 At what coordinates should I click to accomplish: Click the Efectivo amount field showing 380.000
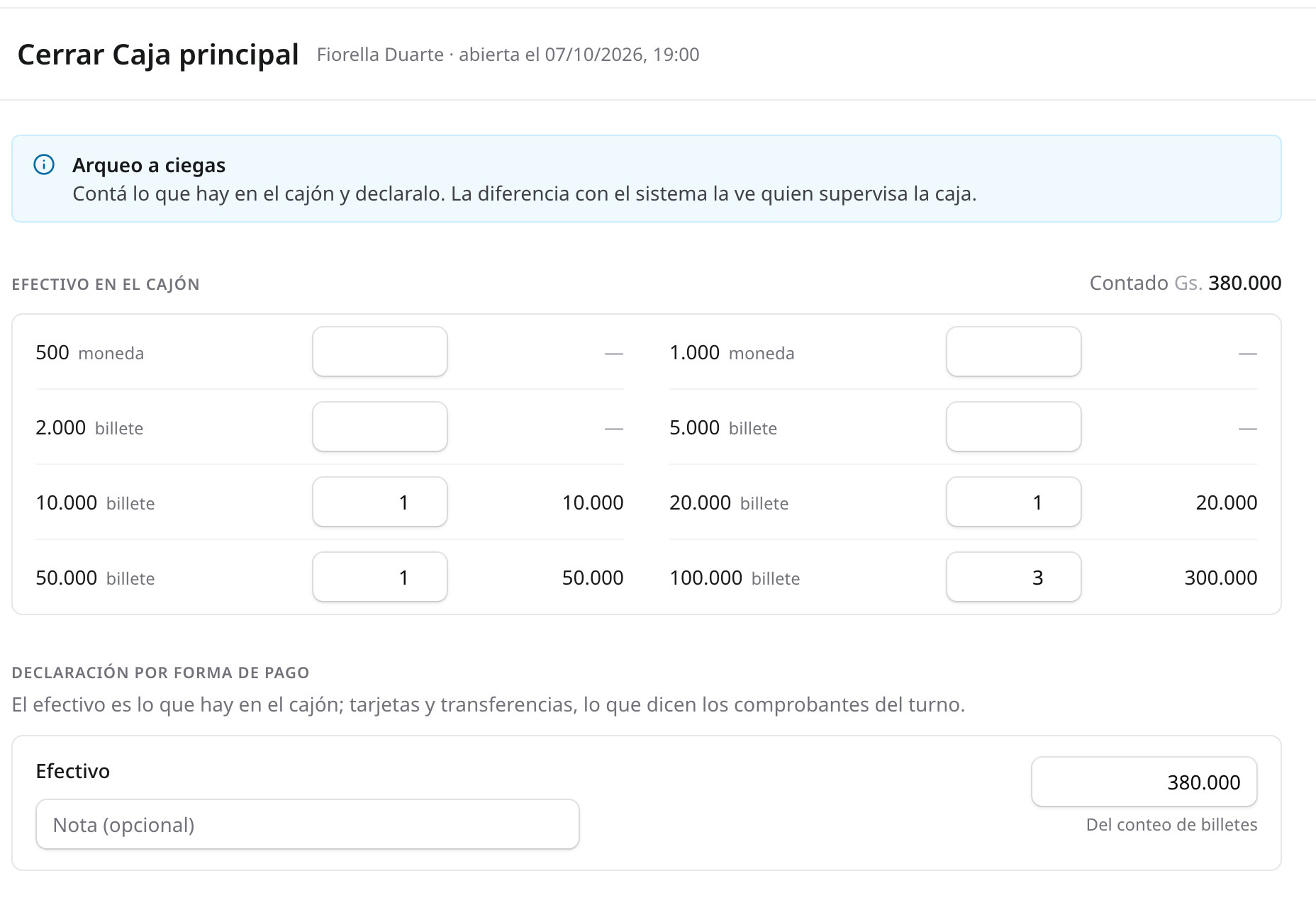pyautogui.click(x=1144, y=782)
